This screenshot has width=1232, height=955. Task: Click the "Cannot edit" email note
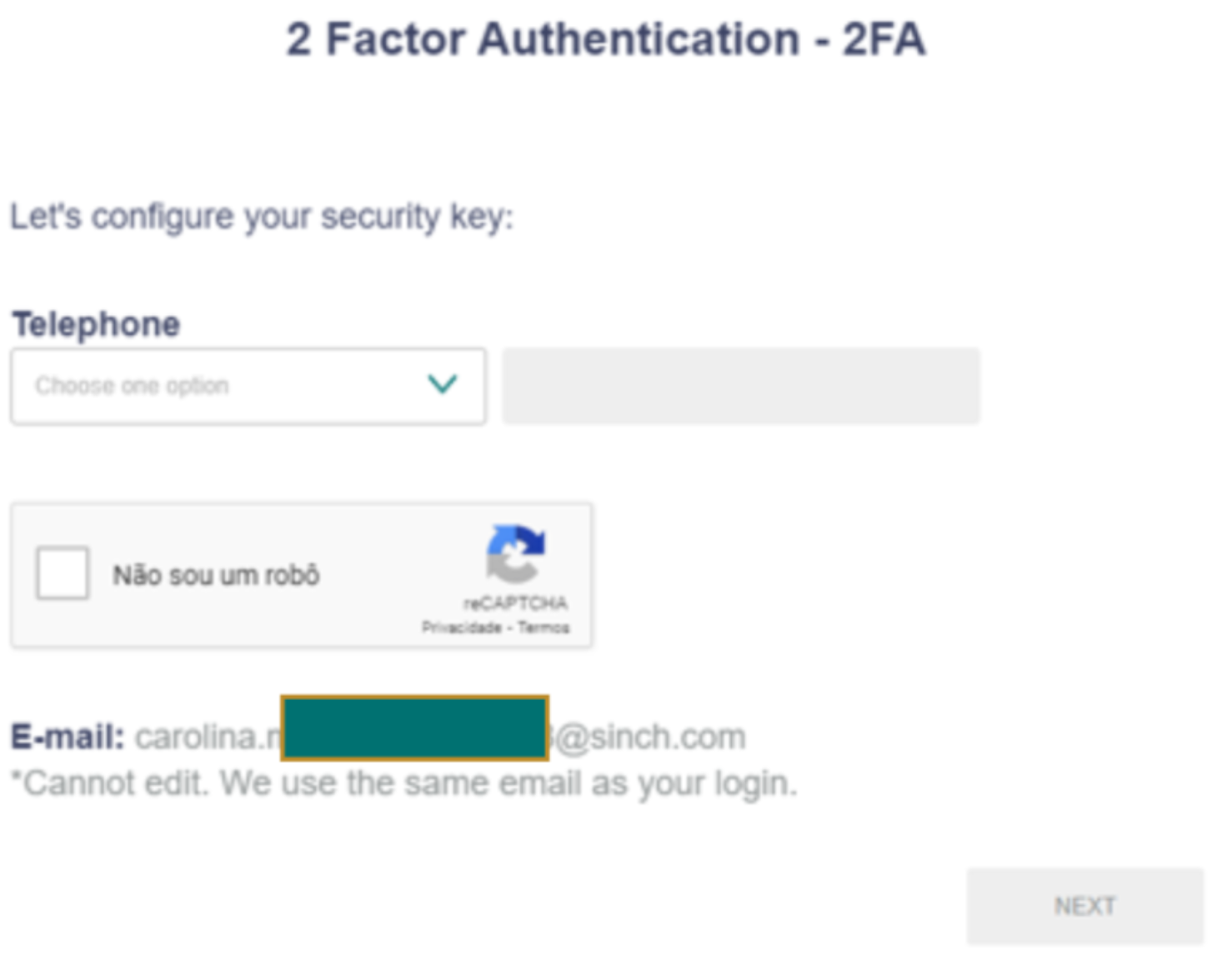pos(403,783)
